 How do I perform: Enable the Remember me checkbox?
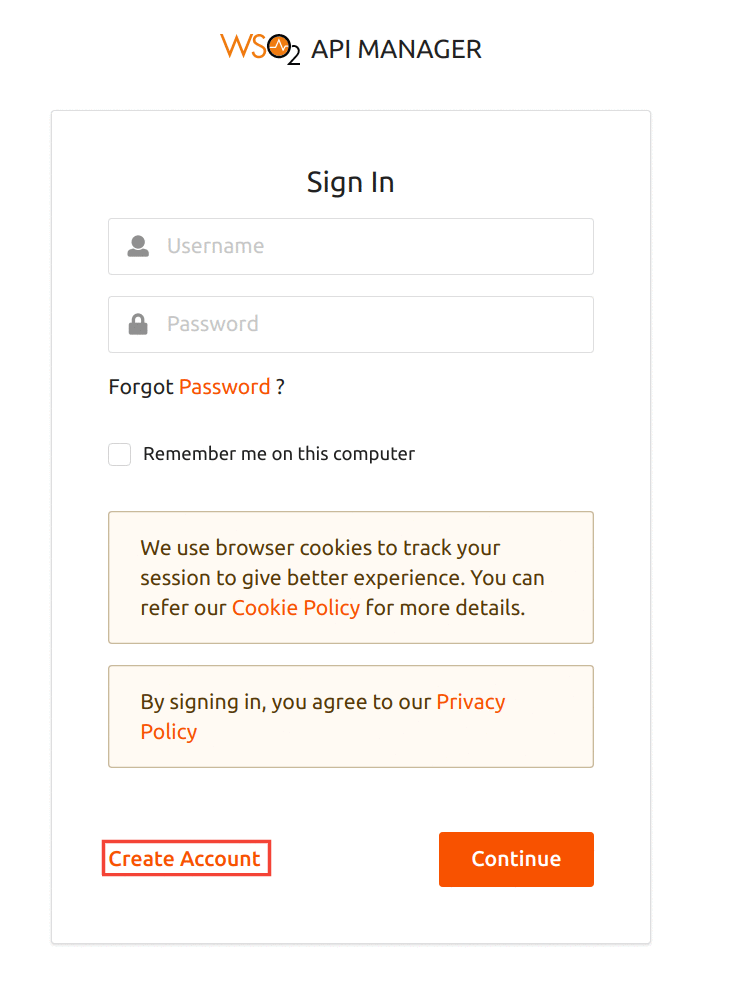tap(119, 454)
